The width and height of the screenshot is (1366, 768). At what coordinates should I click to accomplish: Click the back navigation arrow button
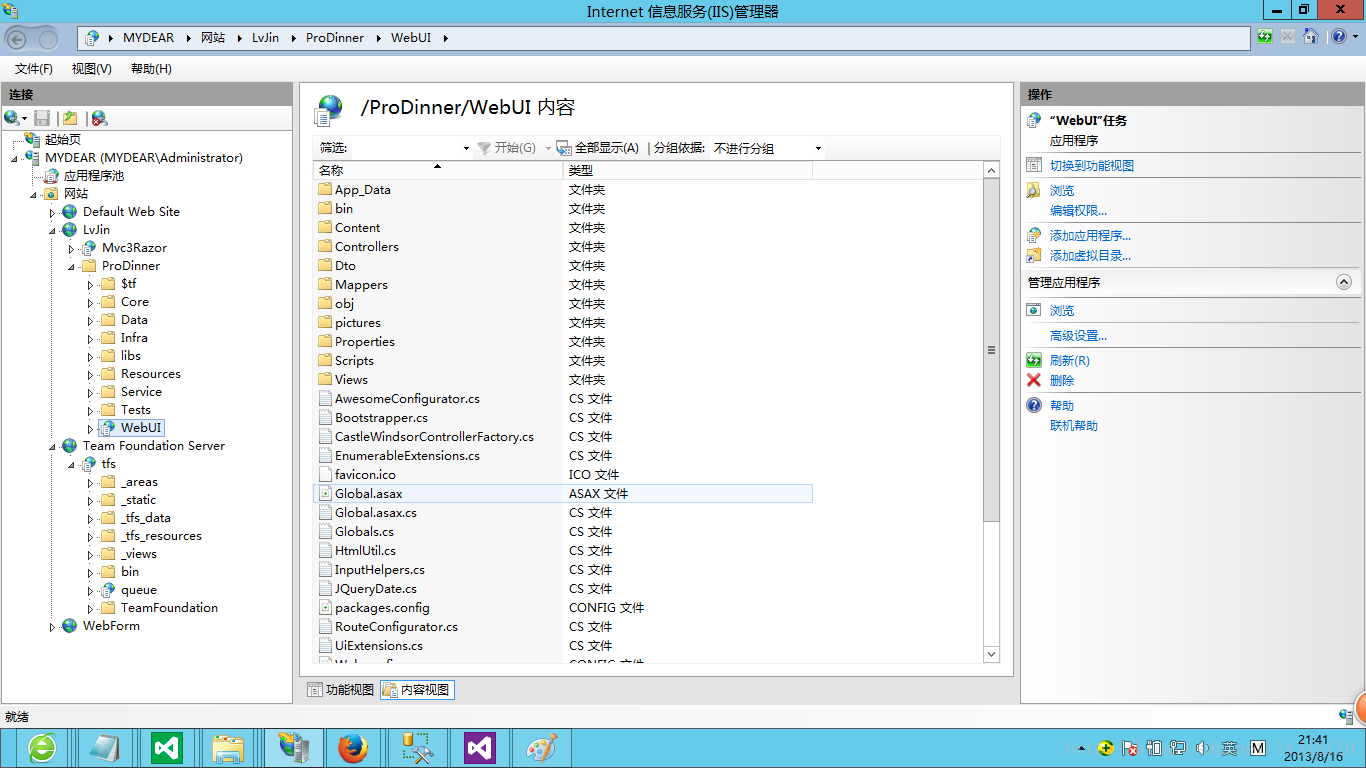tap(17, 38)
